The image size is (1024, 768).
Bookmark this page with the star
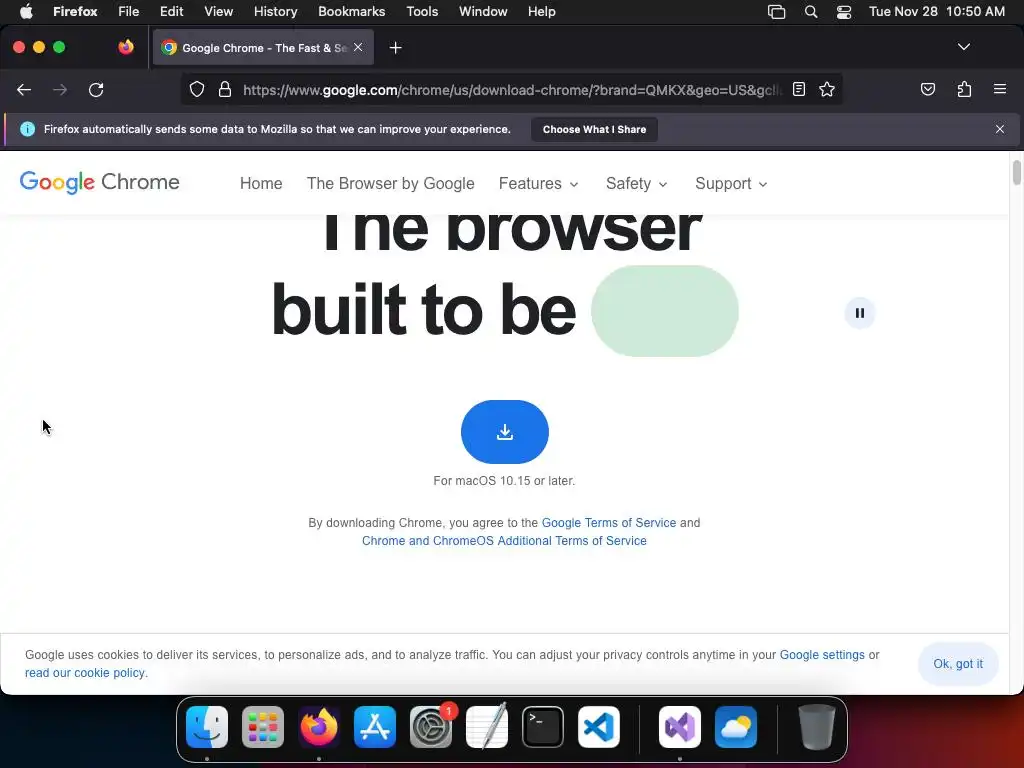(827, 89)
